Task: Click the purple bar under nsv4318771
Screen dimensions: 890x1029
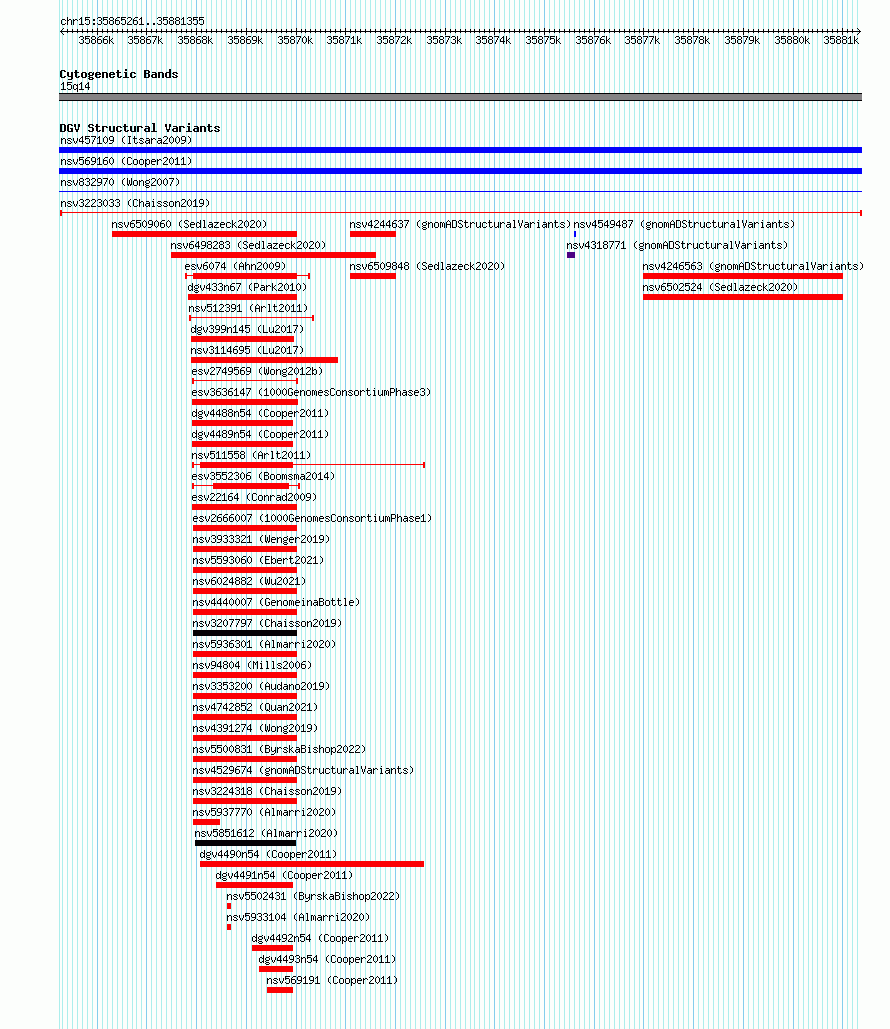Action: 571,255
